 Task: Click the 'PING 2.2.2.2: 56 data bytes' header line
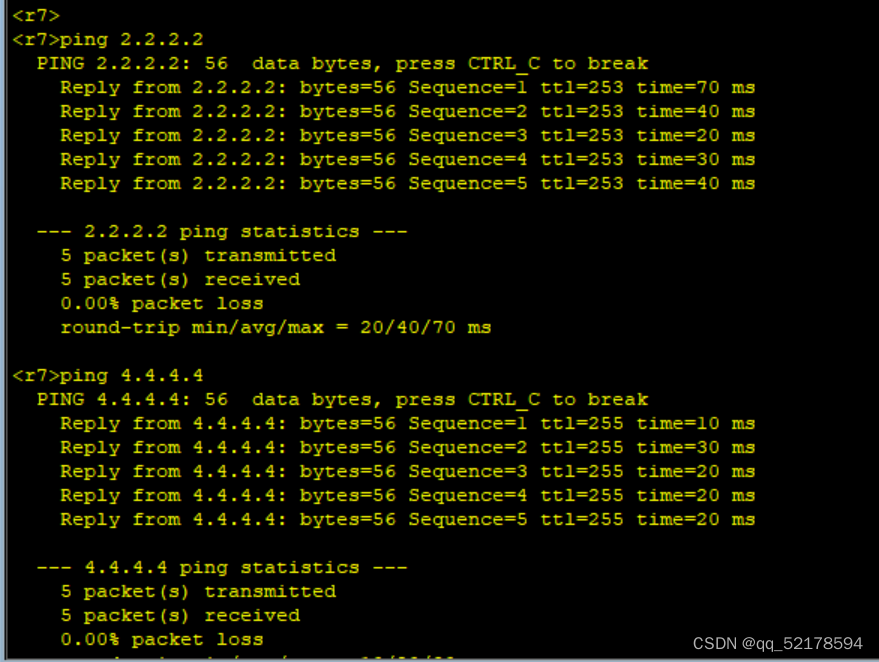point(342,64)
